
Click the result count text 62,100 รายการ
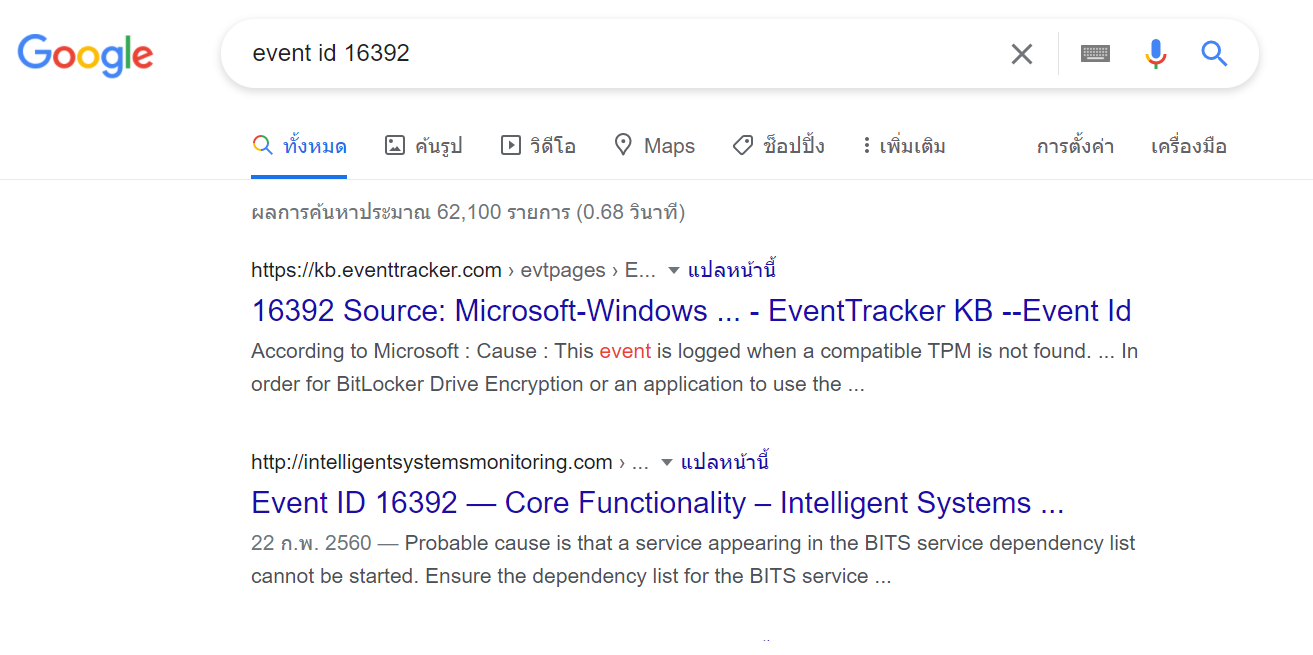[x=468, y=212]
